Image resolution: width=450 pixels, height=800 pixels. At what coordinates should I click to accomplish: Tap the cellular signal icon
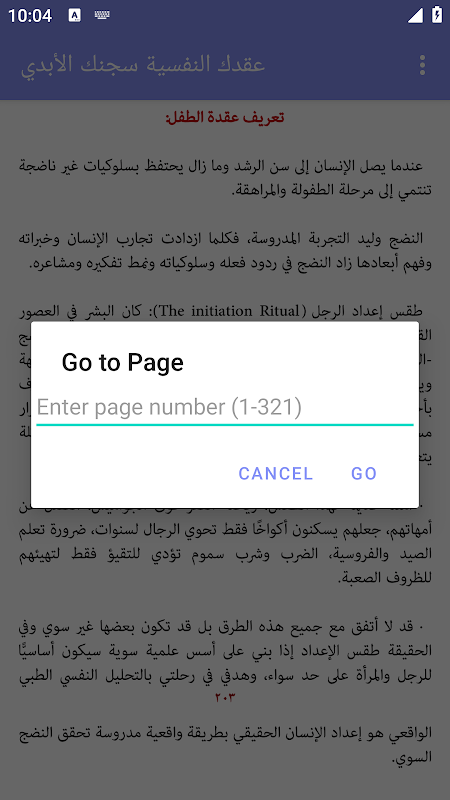[x=415, y=15]
